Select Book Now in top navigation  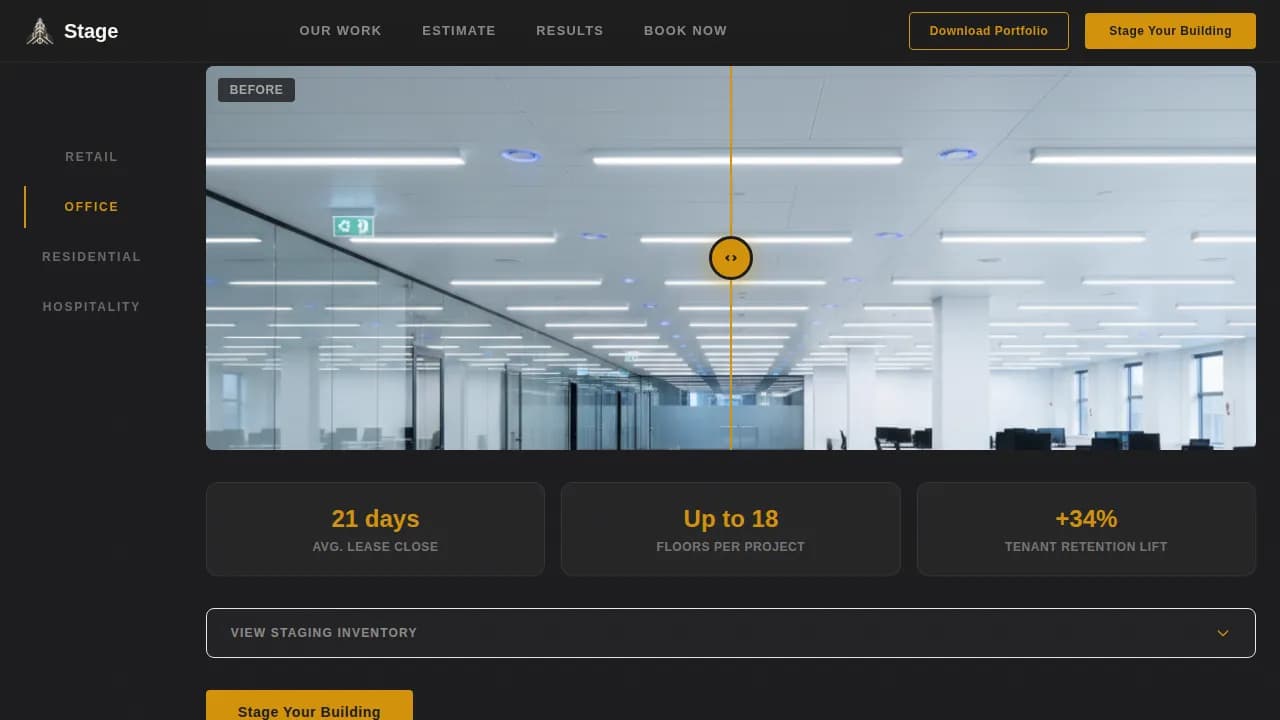(x=685, y=31)
